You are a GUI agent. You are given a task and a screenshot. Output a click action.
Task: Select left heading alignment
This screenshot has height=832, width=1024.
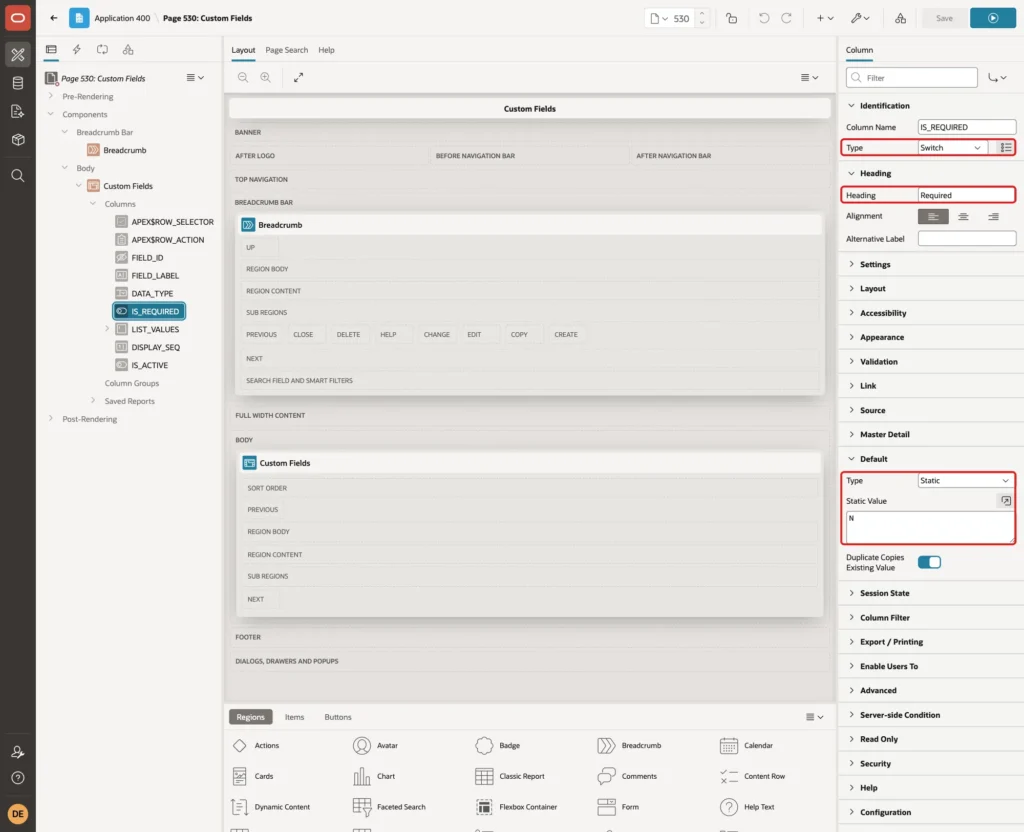(x=933, y=216)
